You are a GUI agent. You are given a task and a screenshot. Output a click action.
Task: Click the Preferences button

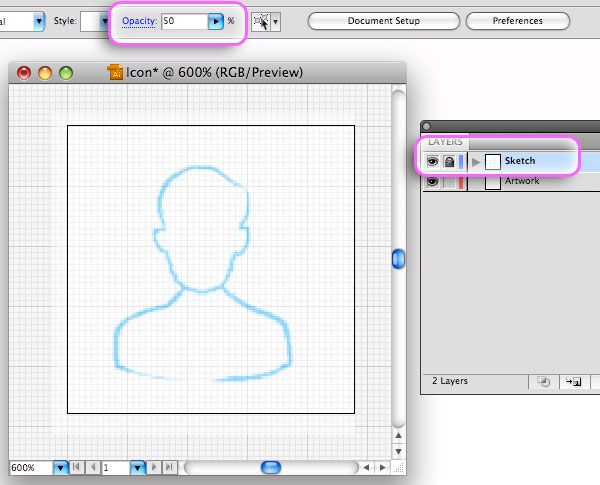518,21
